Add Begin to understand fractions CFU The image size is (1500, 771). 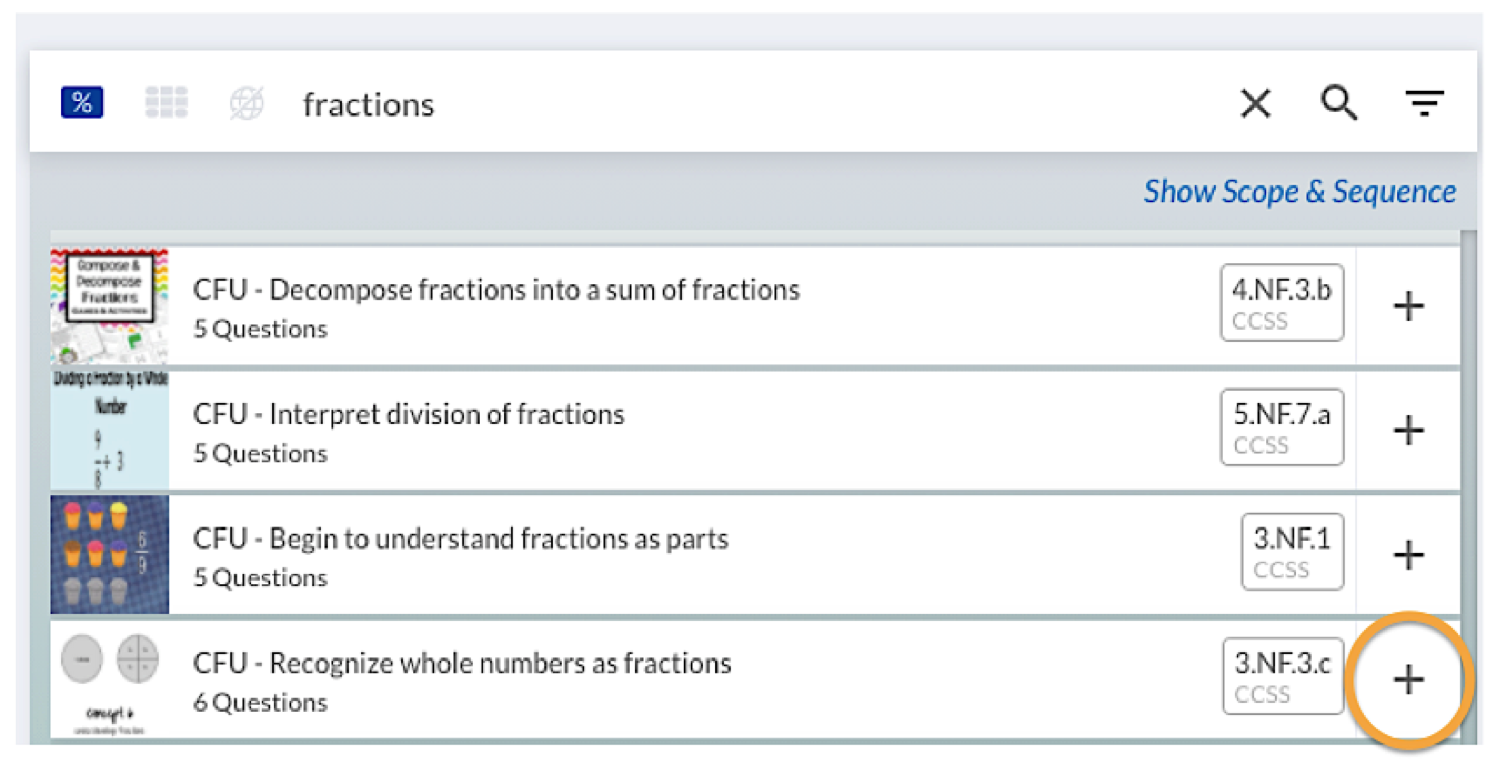click(x=1408, y=555)
